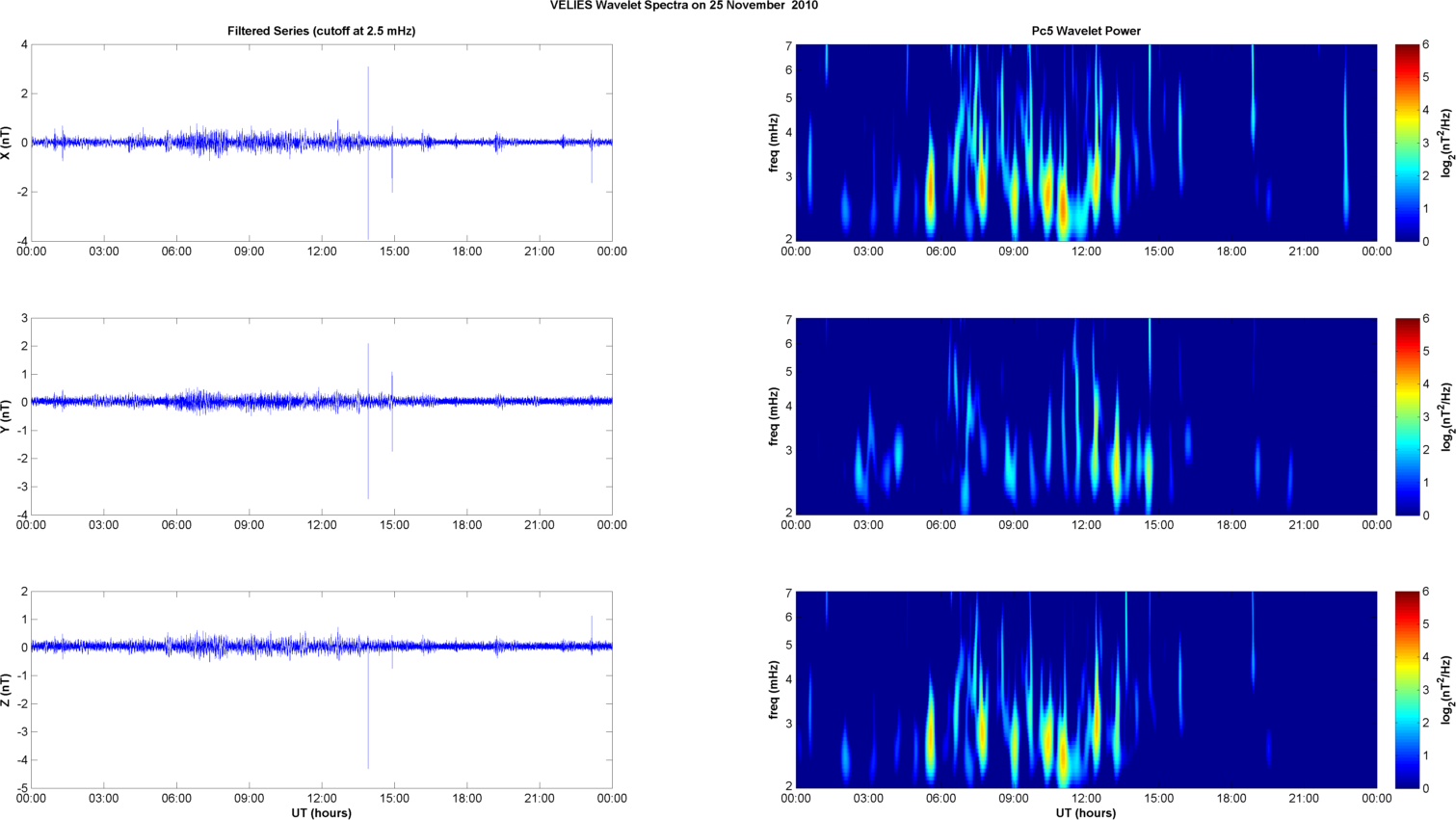
Task: Click the "15:00" tick under the Y filtered series
Action: pos(394,525)
